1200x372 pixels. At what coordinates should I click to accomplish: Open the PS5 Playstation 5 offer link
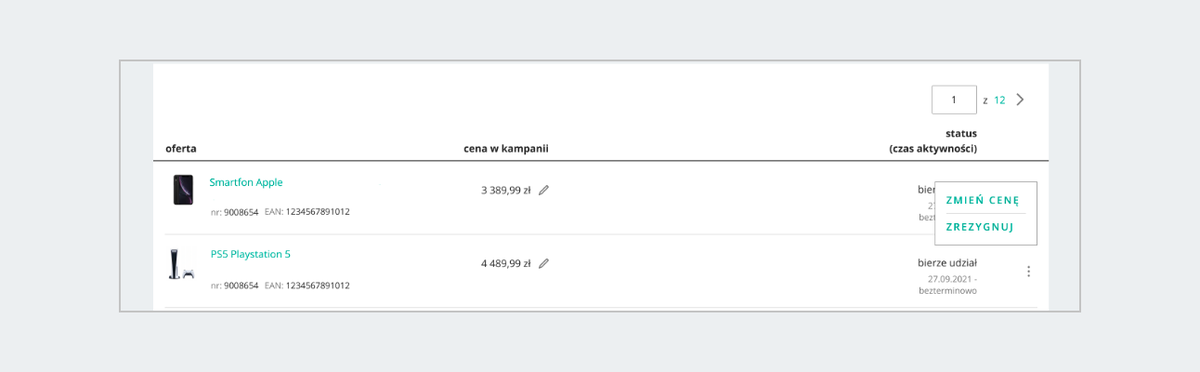[250, 254]
